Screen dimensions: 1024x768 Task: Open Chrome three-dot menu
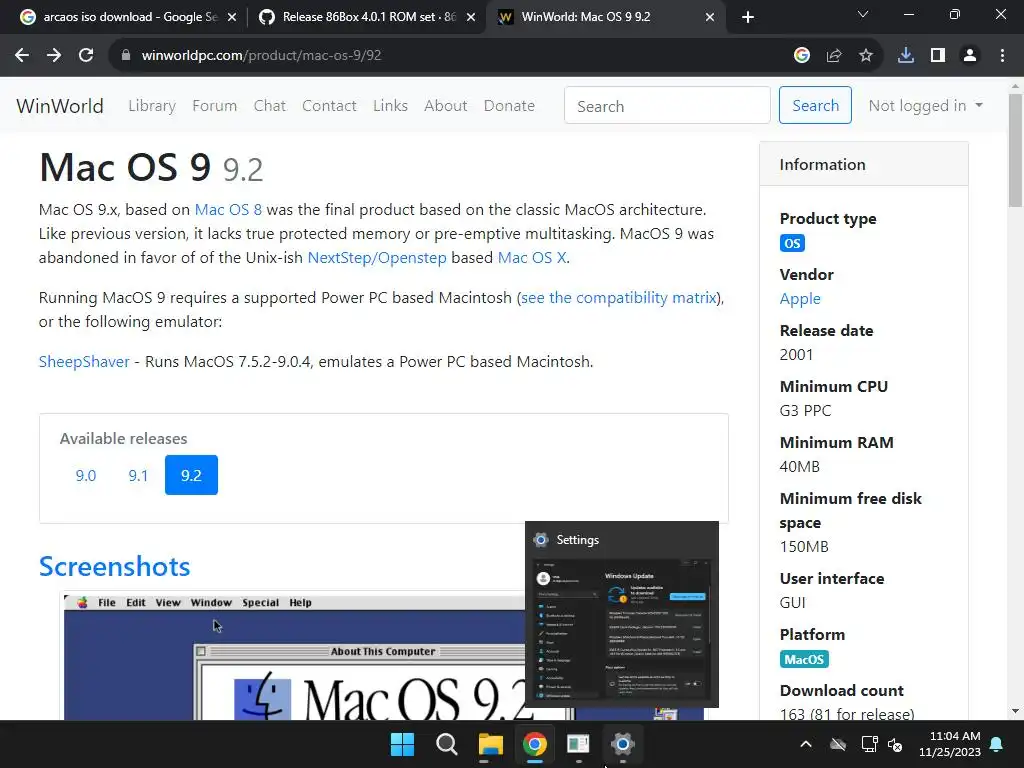(x=1002, y=56)
